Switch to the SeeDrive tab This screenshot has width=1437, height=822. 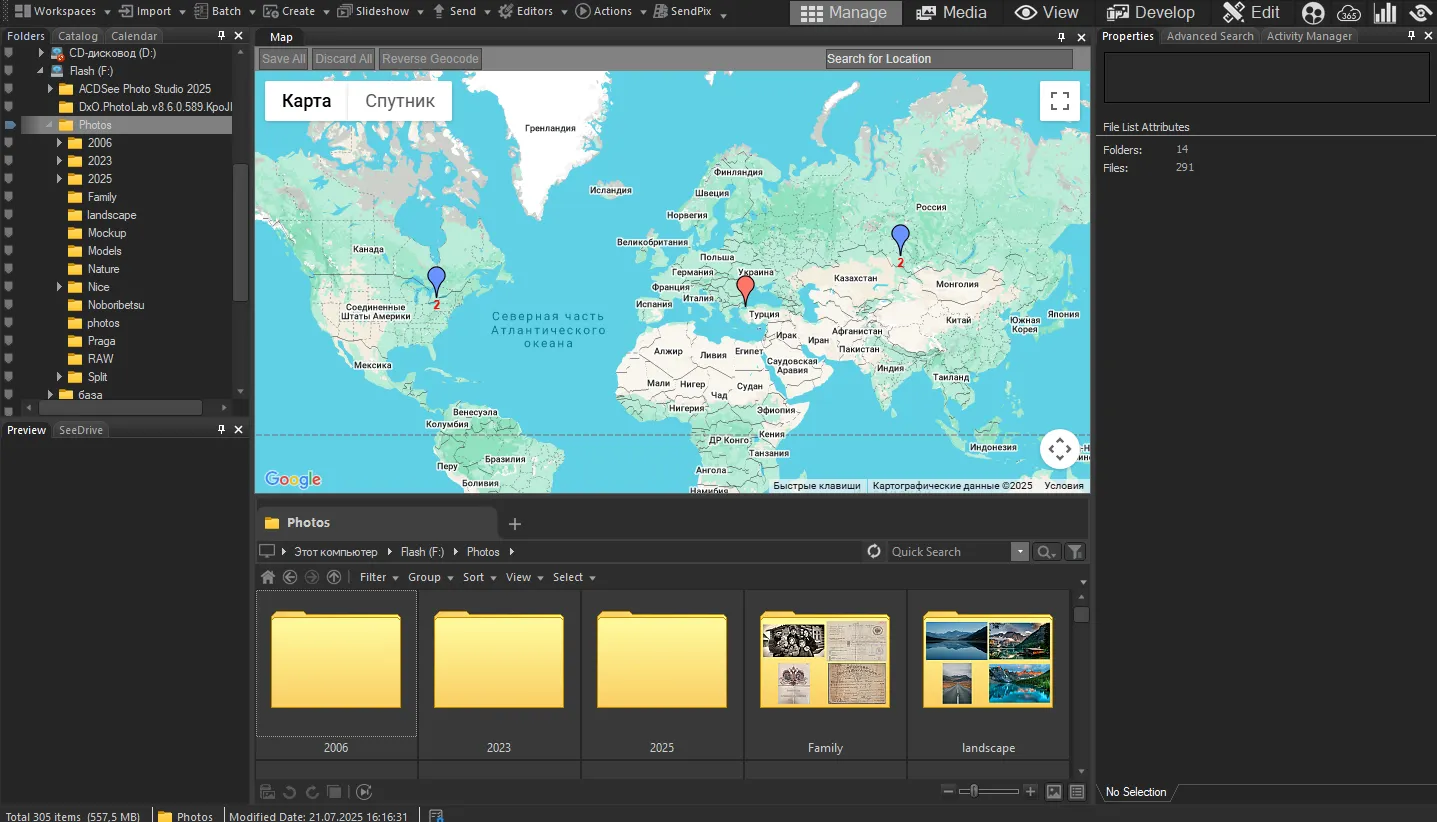tap(81, 430)
